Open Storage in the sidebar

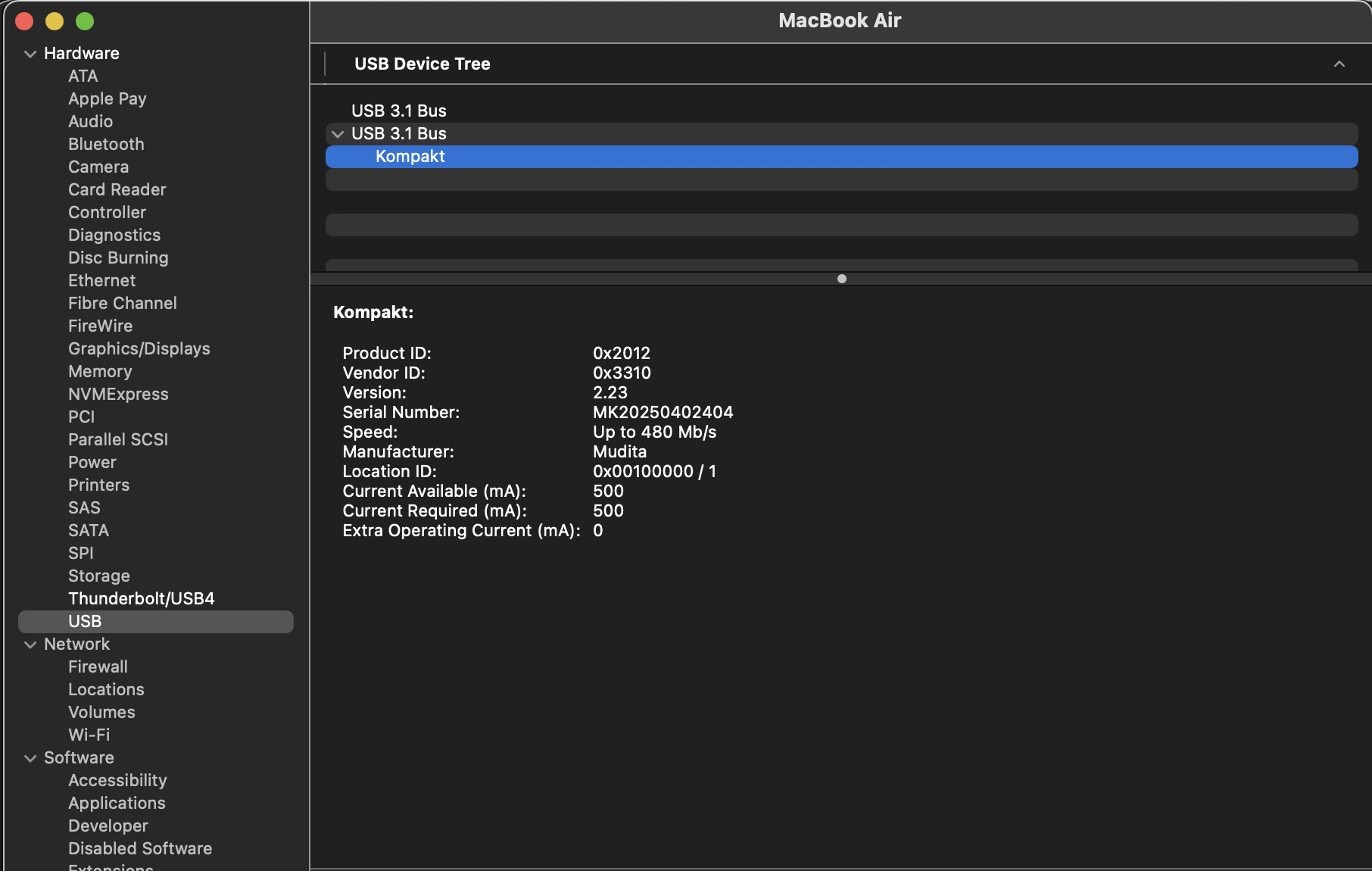click(x=99, y=576)
